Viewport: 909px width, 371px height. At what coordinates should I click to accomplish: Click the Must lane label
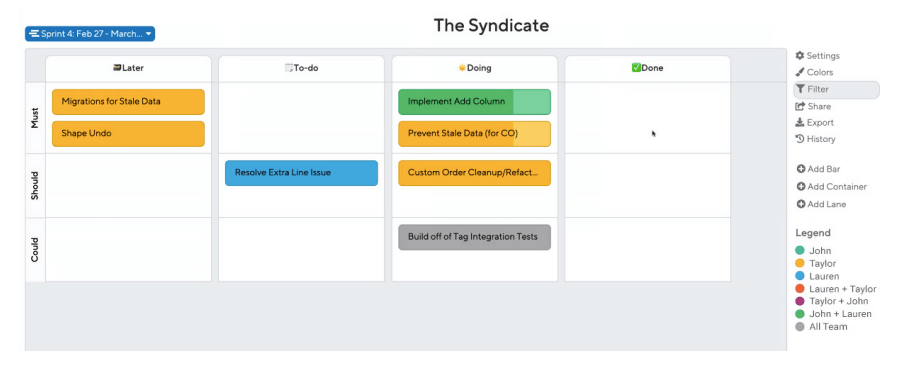point(35,118)
